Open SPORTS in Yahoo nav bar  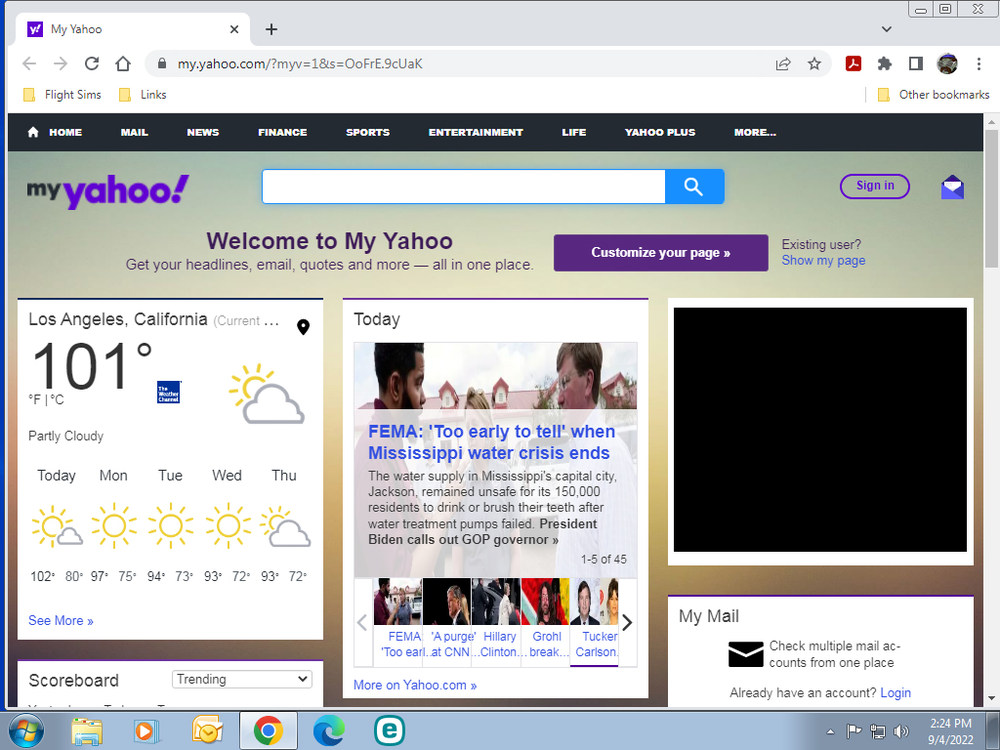368,132
